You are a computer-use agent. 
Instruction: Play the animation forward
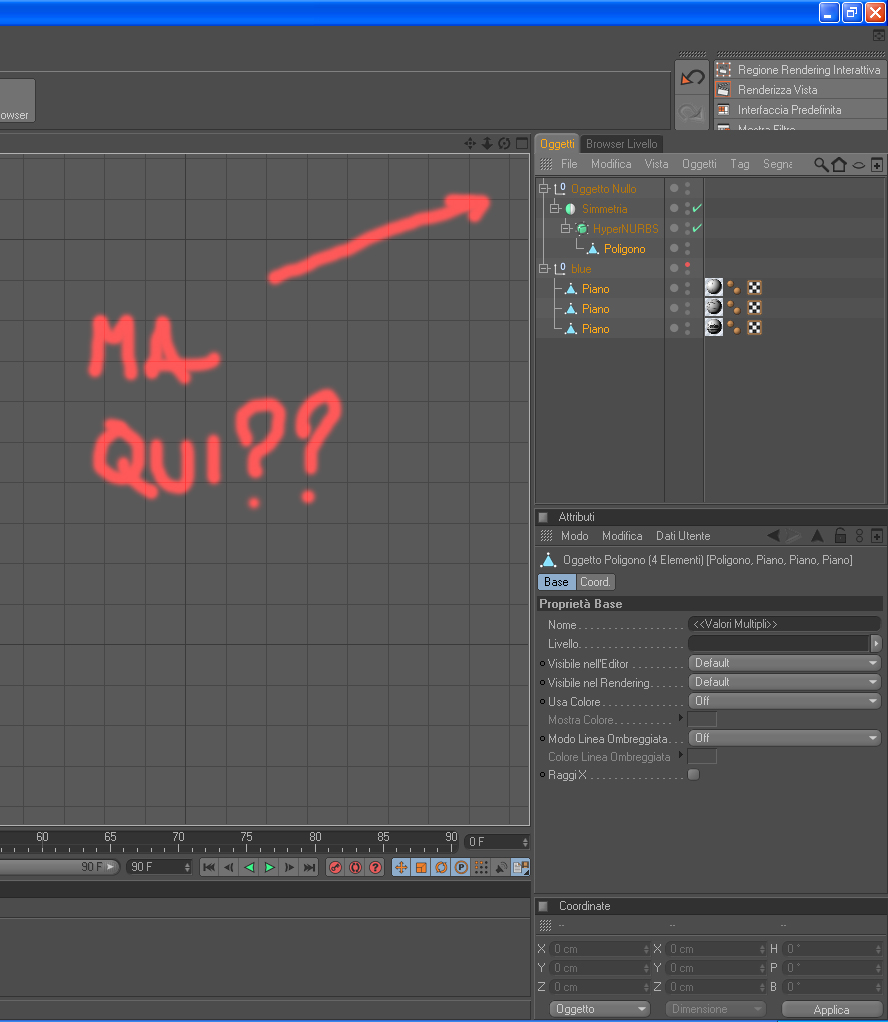tap(269, 867)
